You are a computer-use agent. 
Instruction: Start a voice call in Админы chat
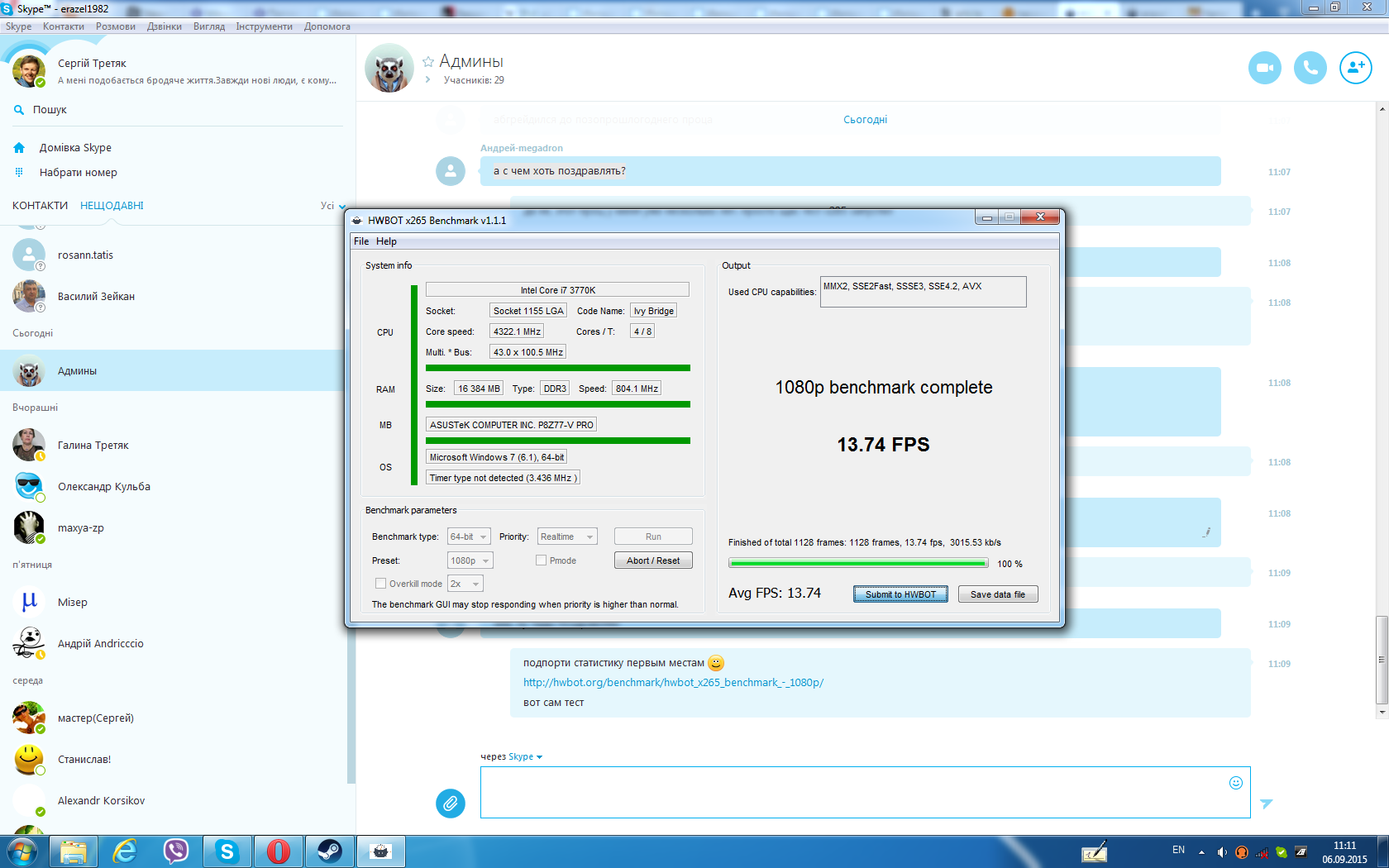pos(1310,68)
